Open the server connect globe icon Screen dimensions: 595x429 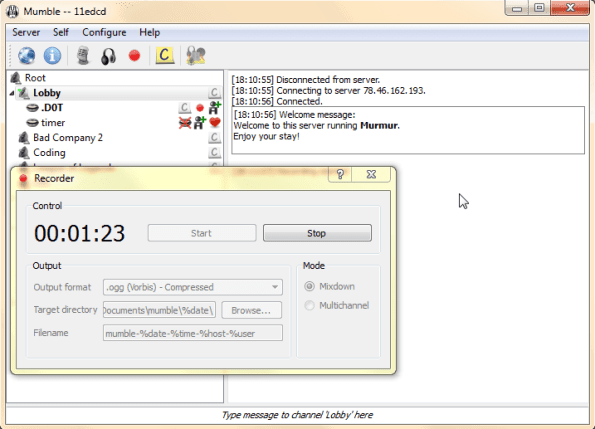click(27, 56)
